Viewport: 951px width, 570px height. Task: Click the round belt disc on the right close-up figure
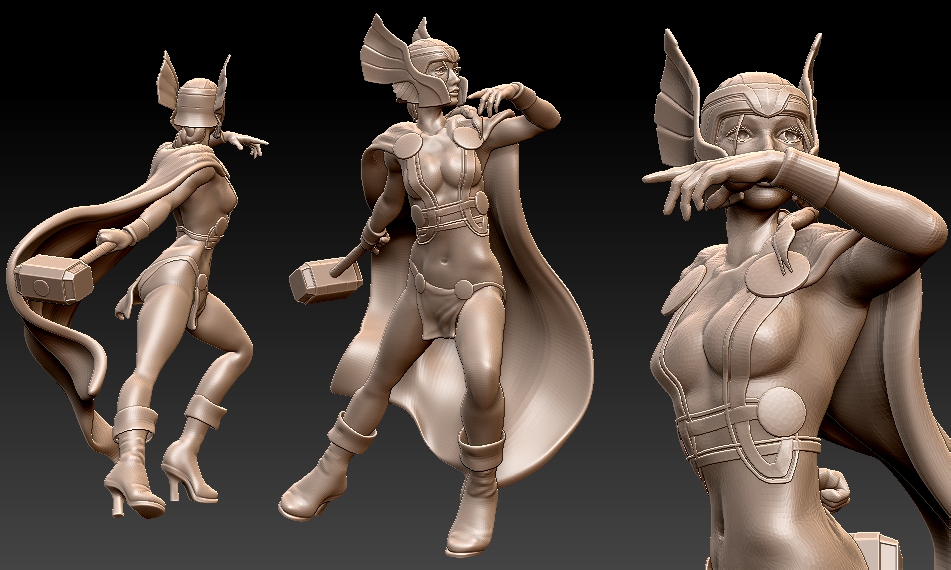(781, 411)
